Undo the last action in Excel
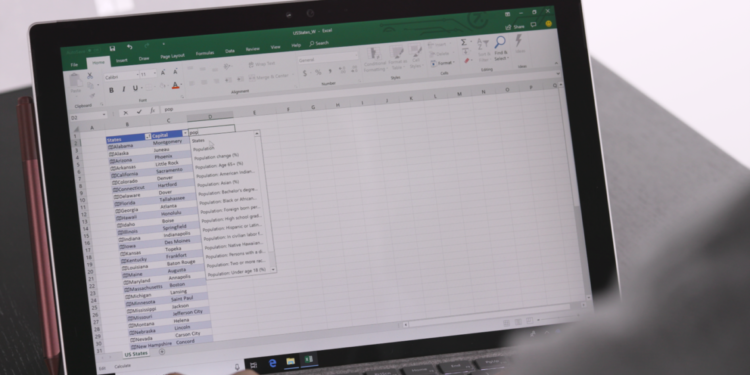750x375 pixels. [130, 47]
